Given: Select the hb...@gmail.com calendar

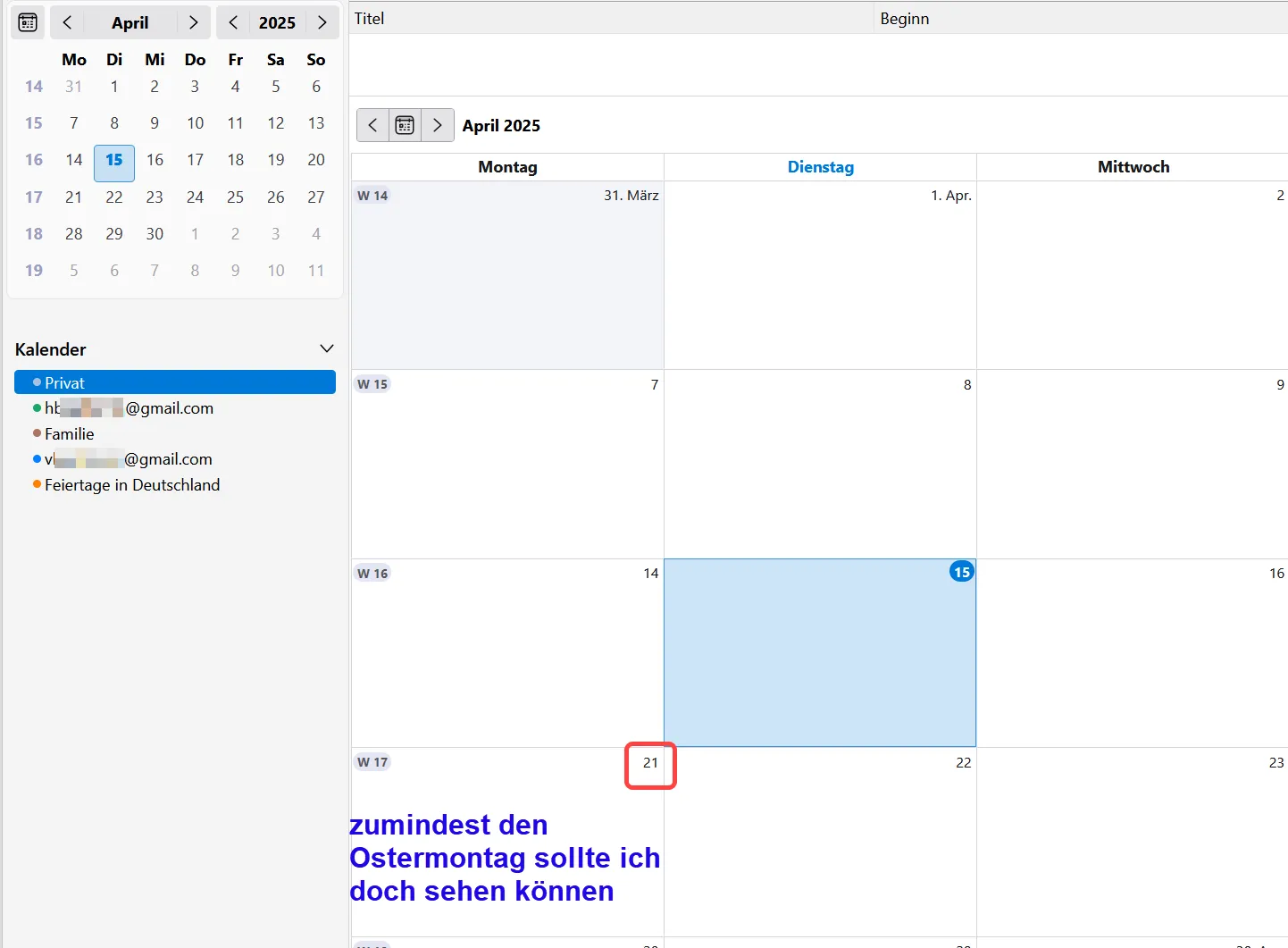Looking at the screenshot, I should (x=175, y=407).
